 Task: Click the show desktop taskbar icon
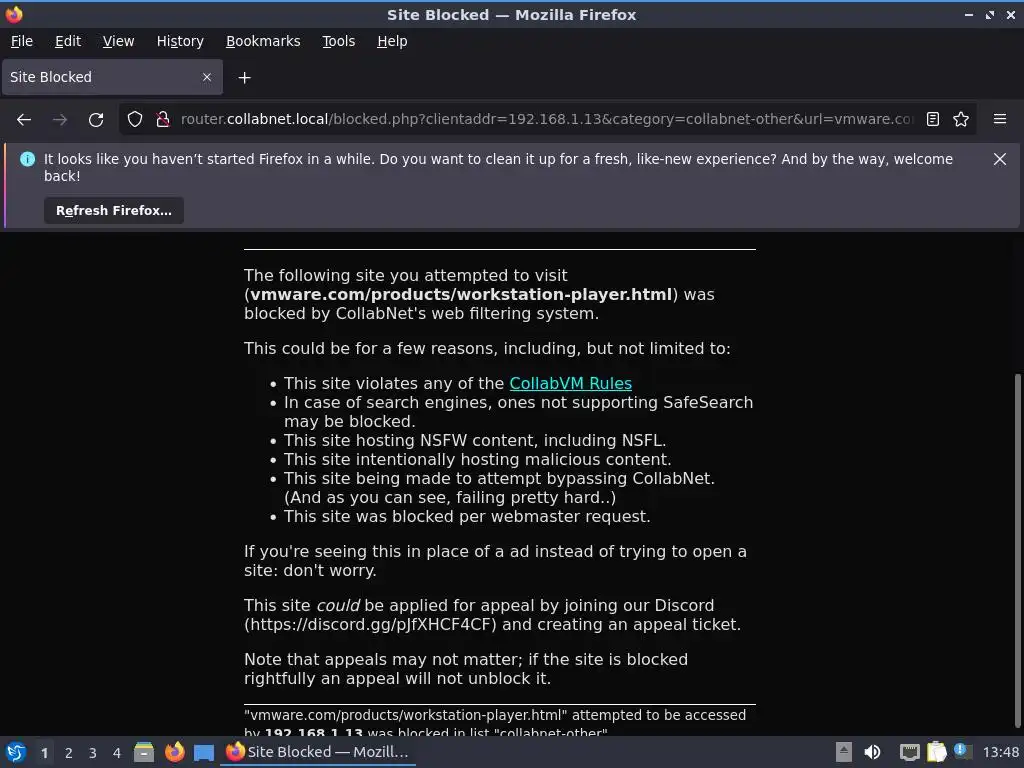204,753
